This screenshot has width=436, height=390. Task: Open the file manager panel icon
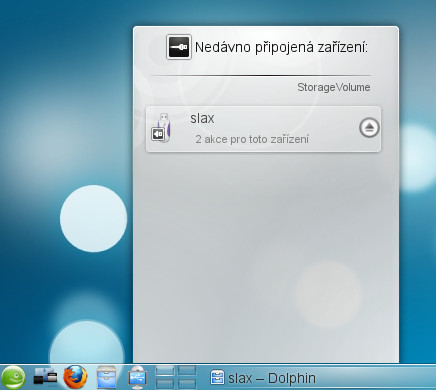click(x=107, y=377)
